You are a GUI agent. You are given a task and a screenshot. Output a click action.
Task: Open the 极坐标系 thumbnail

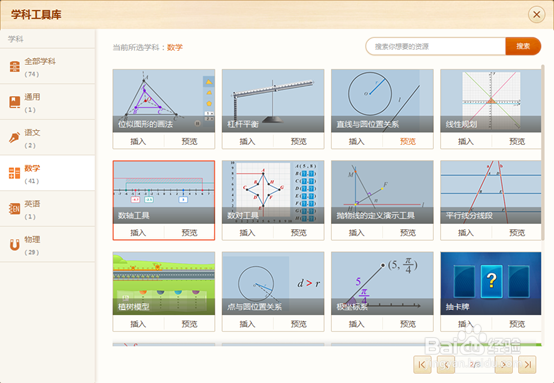point(382,283)
